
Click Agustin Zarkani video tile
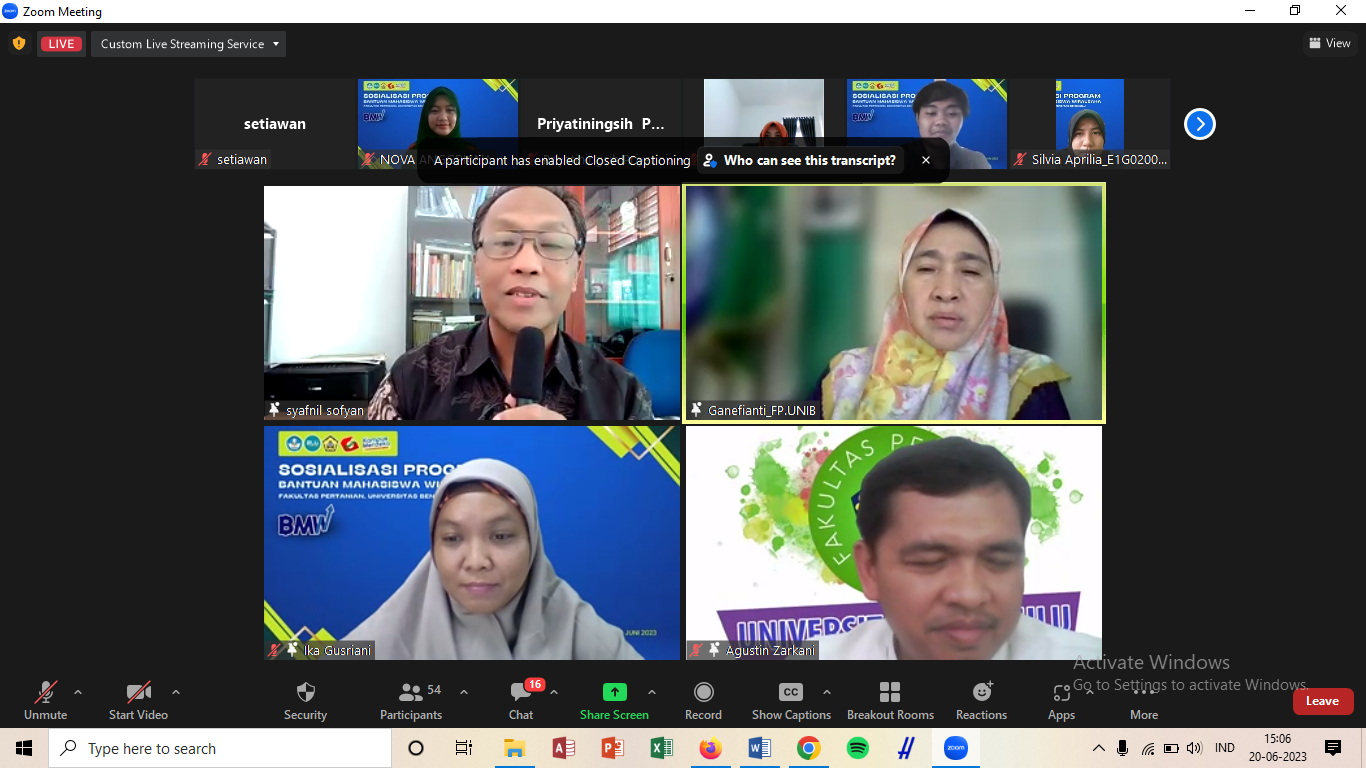point(894,543)
